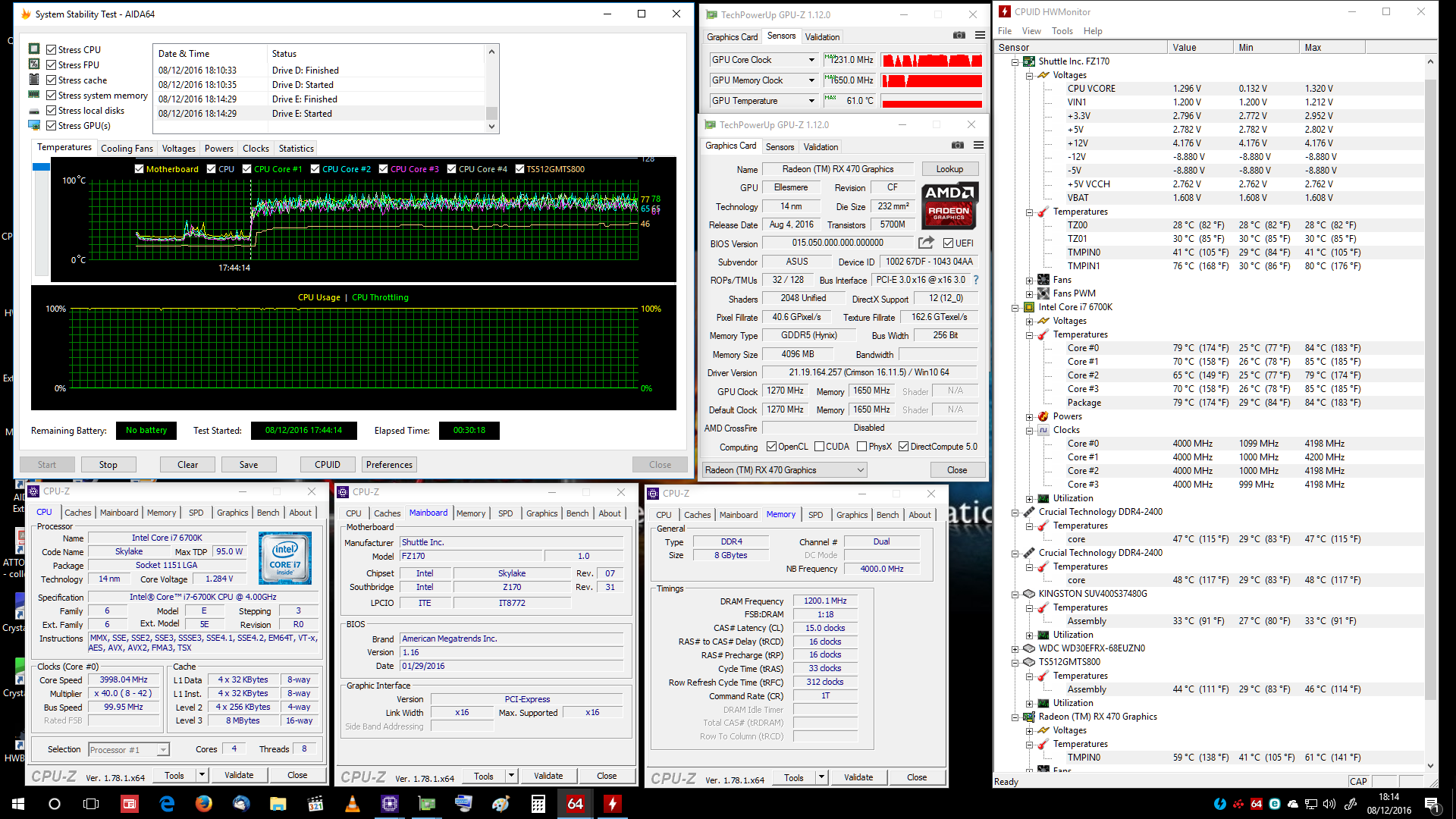Image resolution: width=1456 pixels, height=819 pixels.
Task: Click the Intel Core i7 logo in CPU-Z
Action: coord(285,558)
